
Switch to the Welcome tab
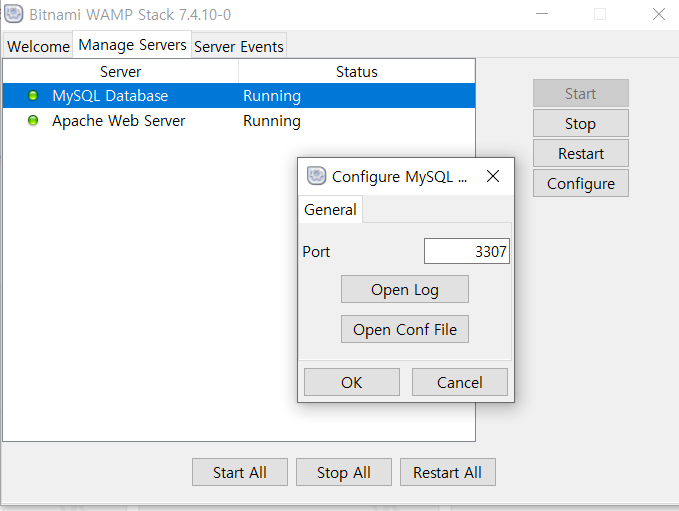(x=38, y=46)
